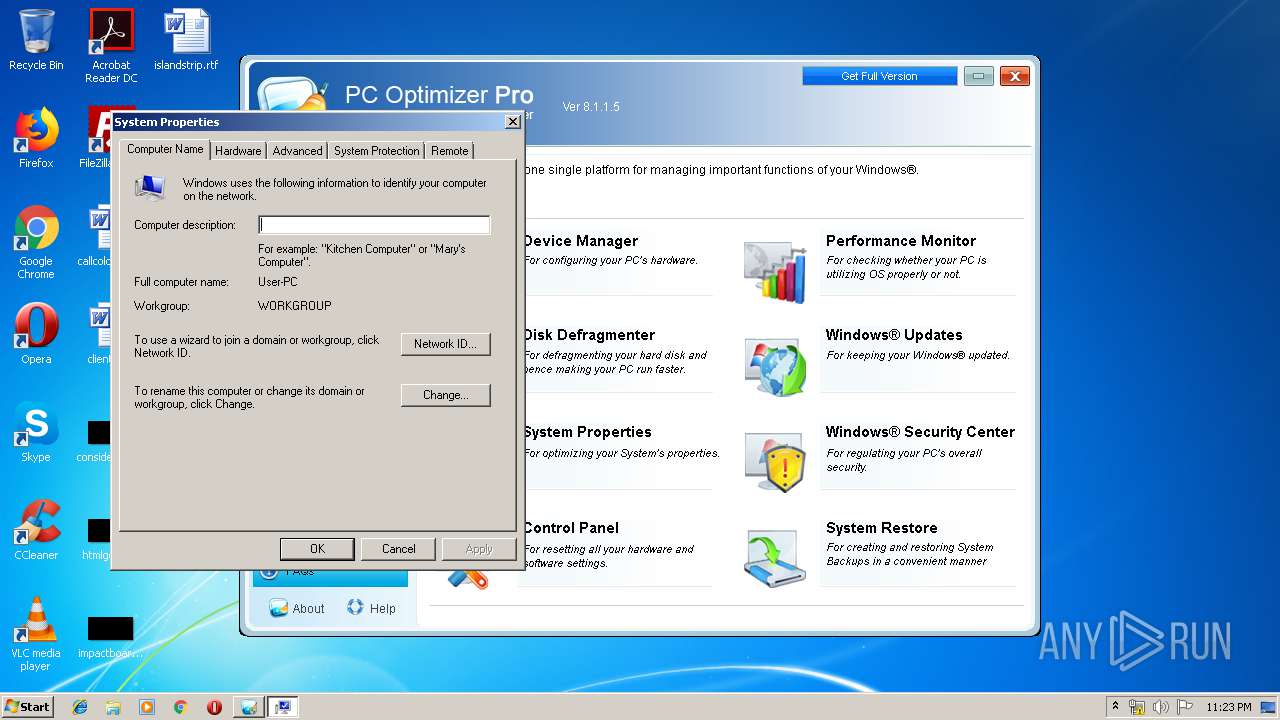
Task: Click Chrome icon in the taskbar
Action: tap(180, 707)
